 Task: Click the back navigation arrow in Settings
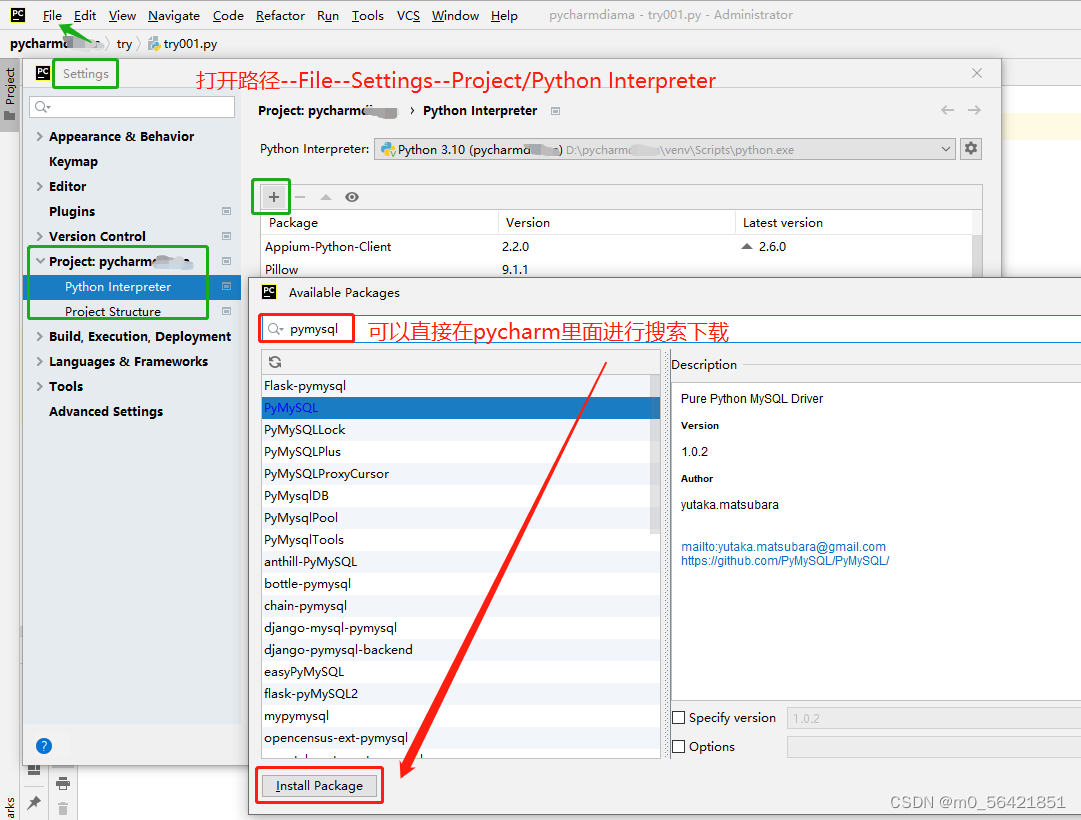(947, 110)
